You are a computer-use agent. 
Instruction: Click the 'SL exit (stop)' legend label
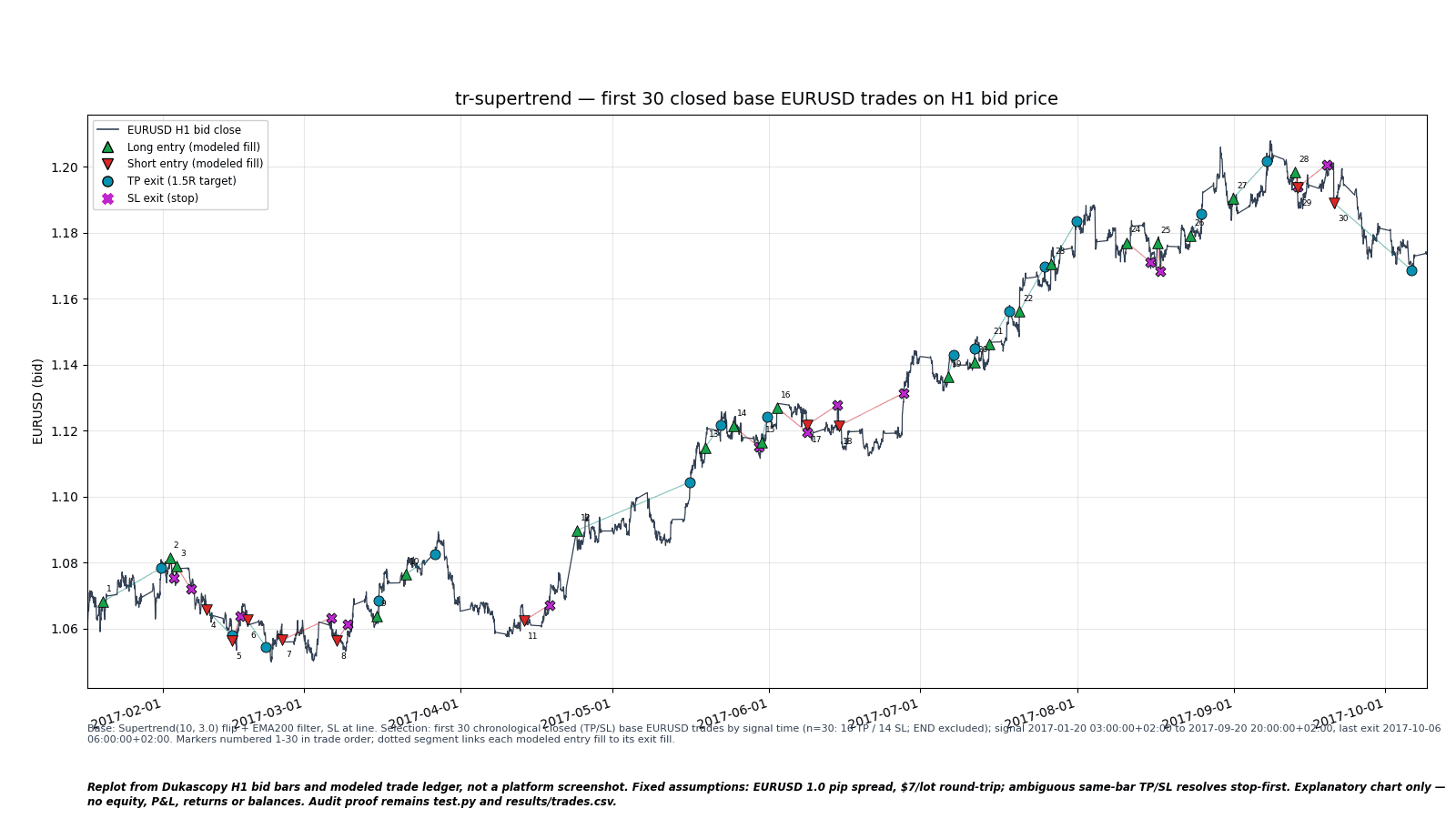click(163, 198)
